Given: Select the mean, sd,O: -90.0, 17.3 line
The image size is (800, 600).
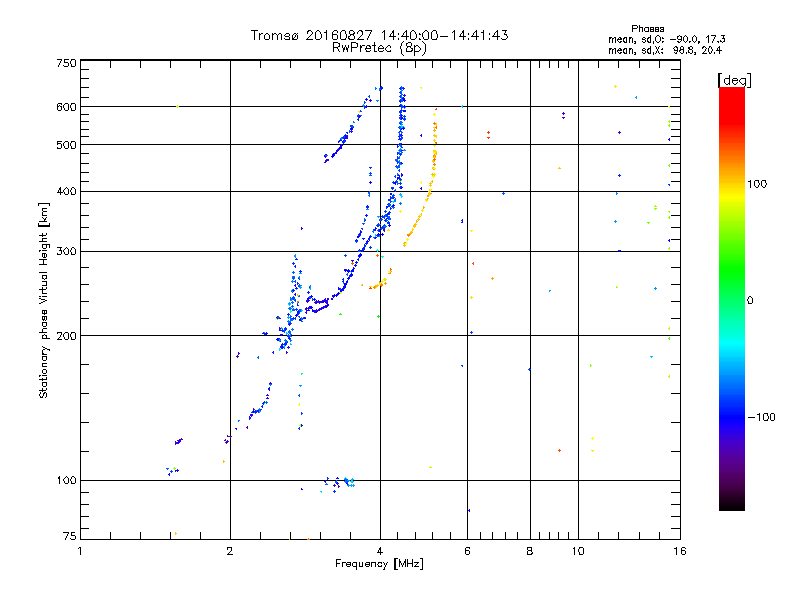Looking at the screenshot, I should 667,39.
